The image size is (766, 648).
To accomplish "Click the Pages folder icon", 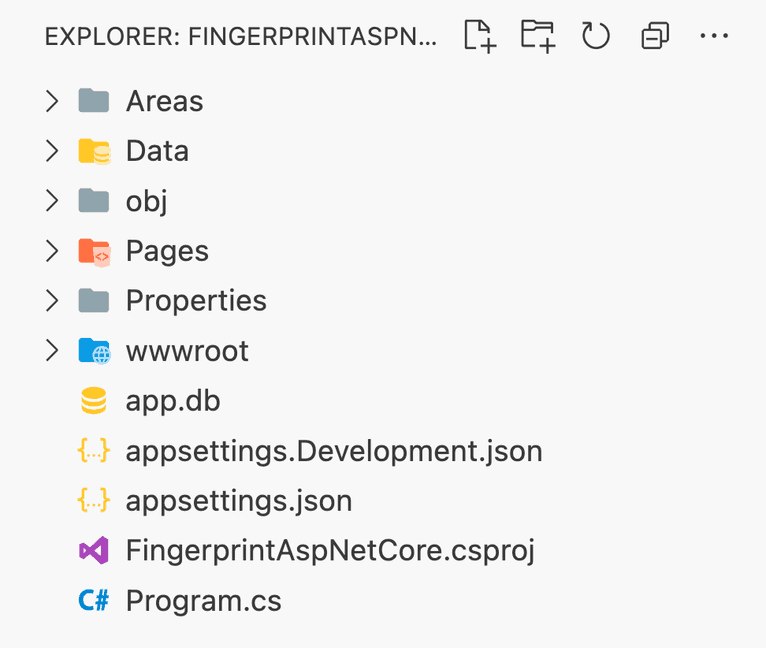I will tap(93, 251).
